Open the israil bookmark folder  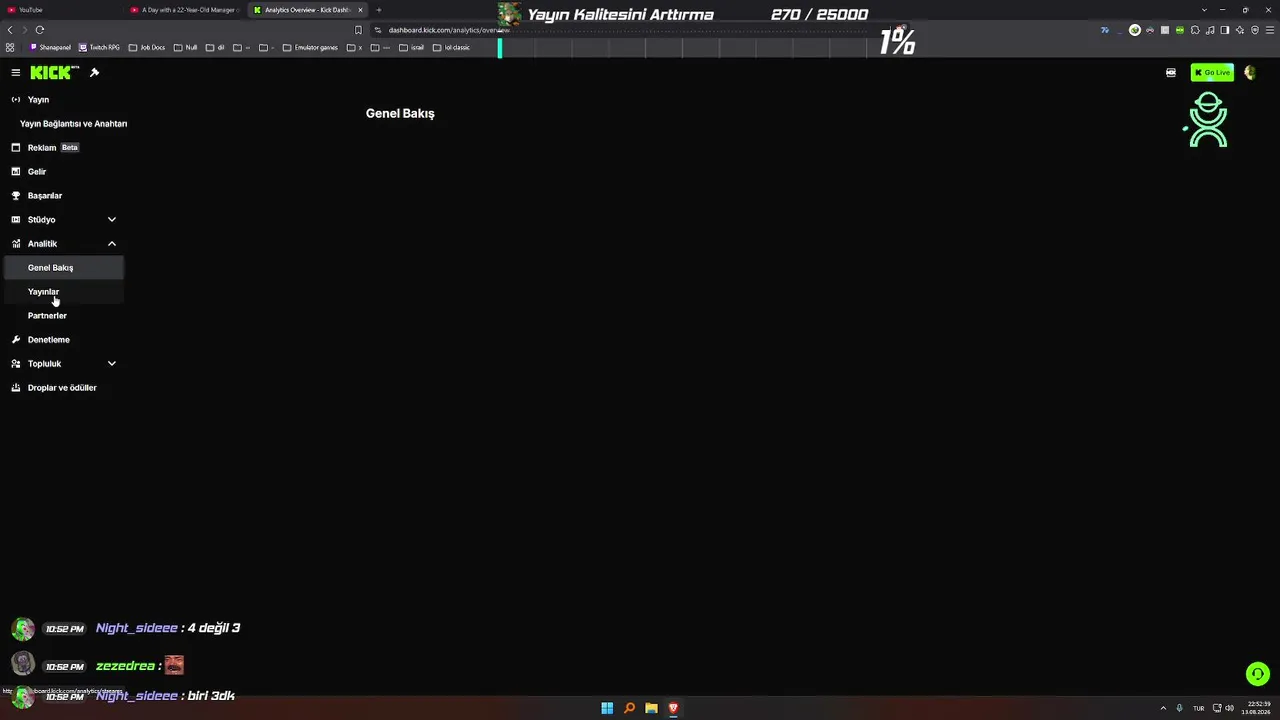click(x=411, y=47)
